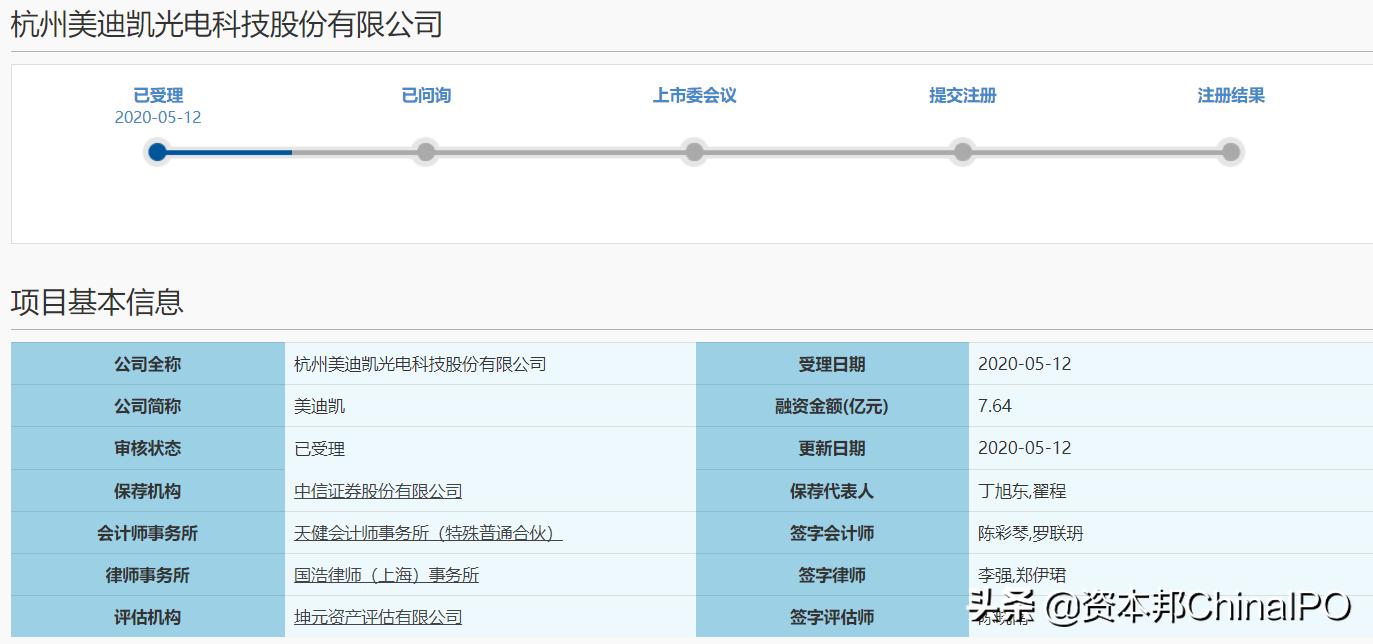Click the company full name value cell
The width and height of the screenshot is (1373, 644).
click(x=490, y=364)
